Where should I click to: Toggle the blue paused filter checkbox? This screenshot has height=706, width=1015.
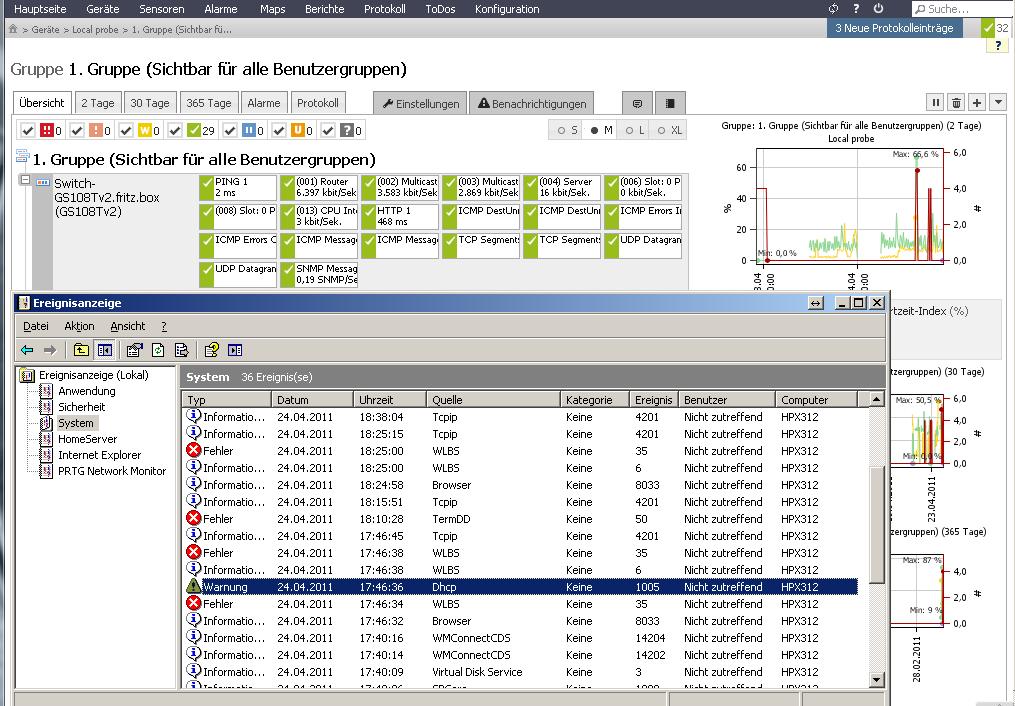click(x=230, y=131)
